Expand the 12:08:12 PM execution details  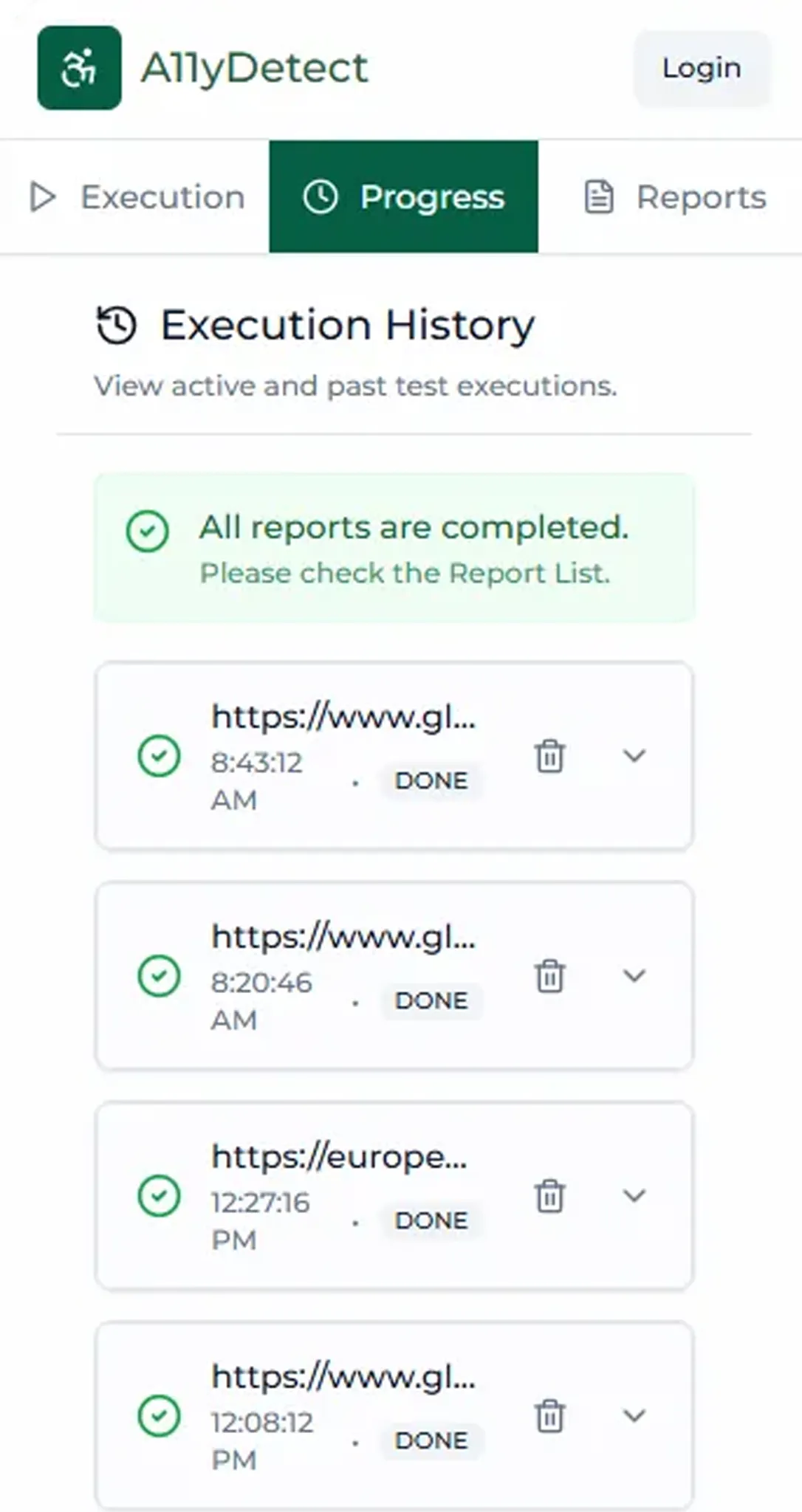click(634, 1416)
